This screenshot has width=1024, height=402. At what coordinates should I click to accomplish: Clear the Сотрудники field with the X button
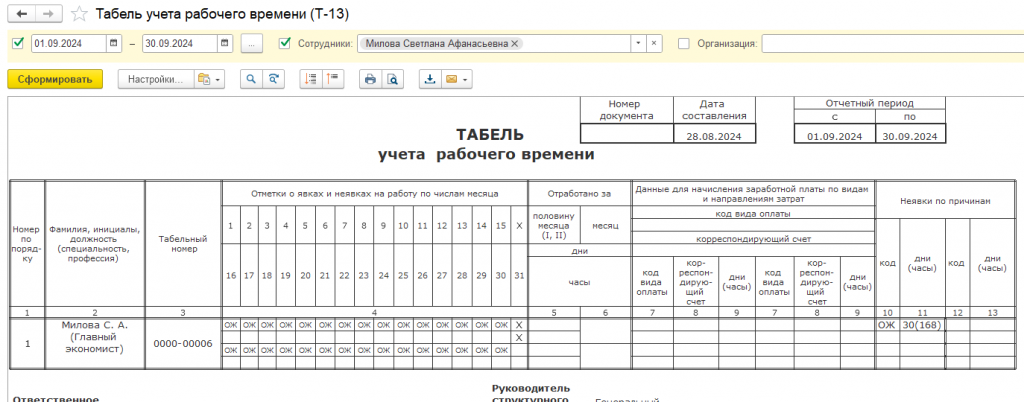click(x=654, y=44)
